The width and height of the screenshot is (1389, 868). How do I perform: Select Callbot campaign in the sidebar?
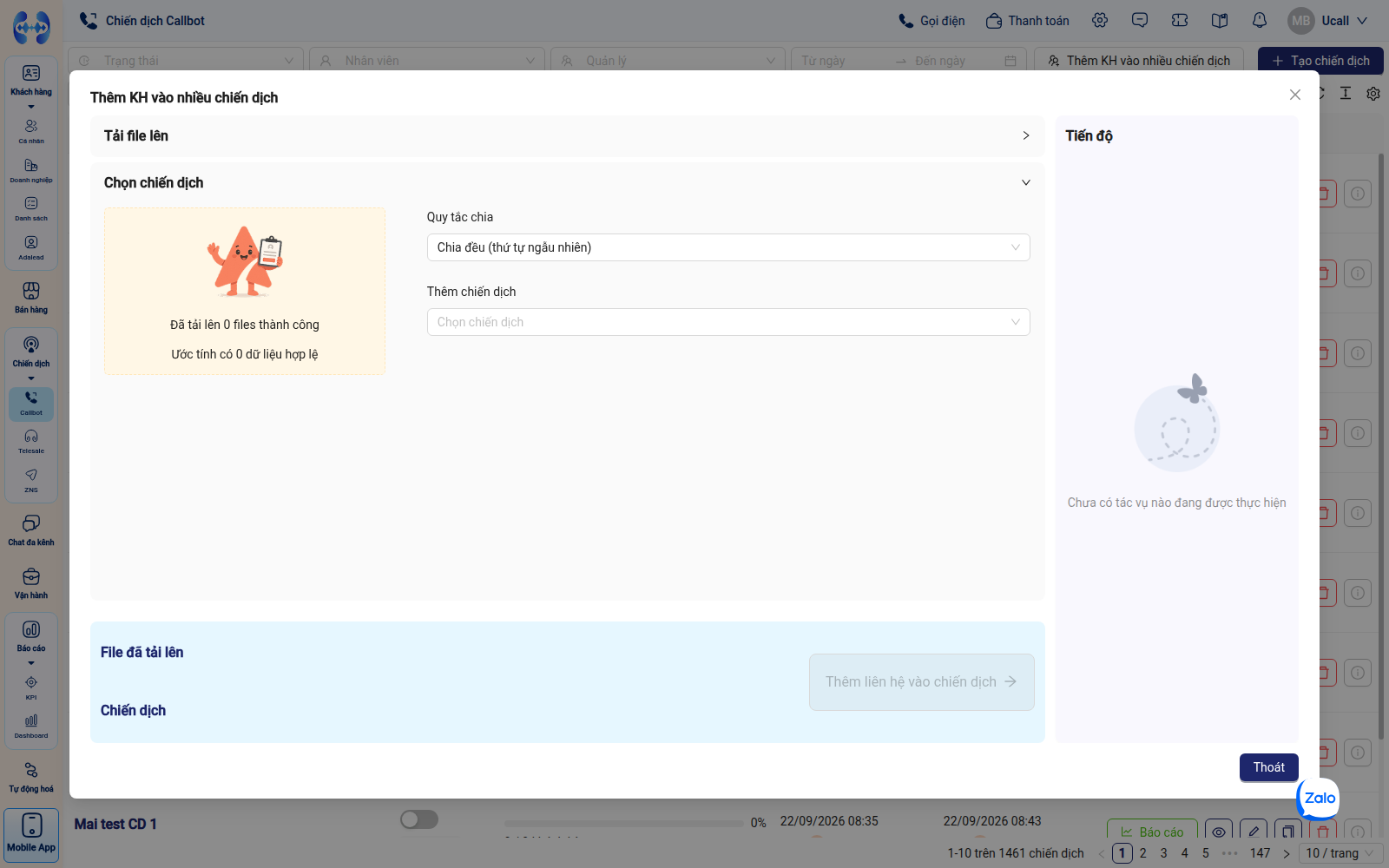coord(31,403)
